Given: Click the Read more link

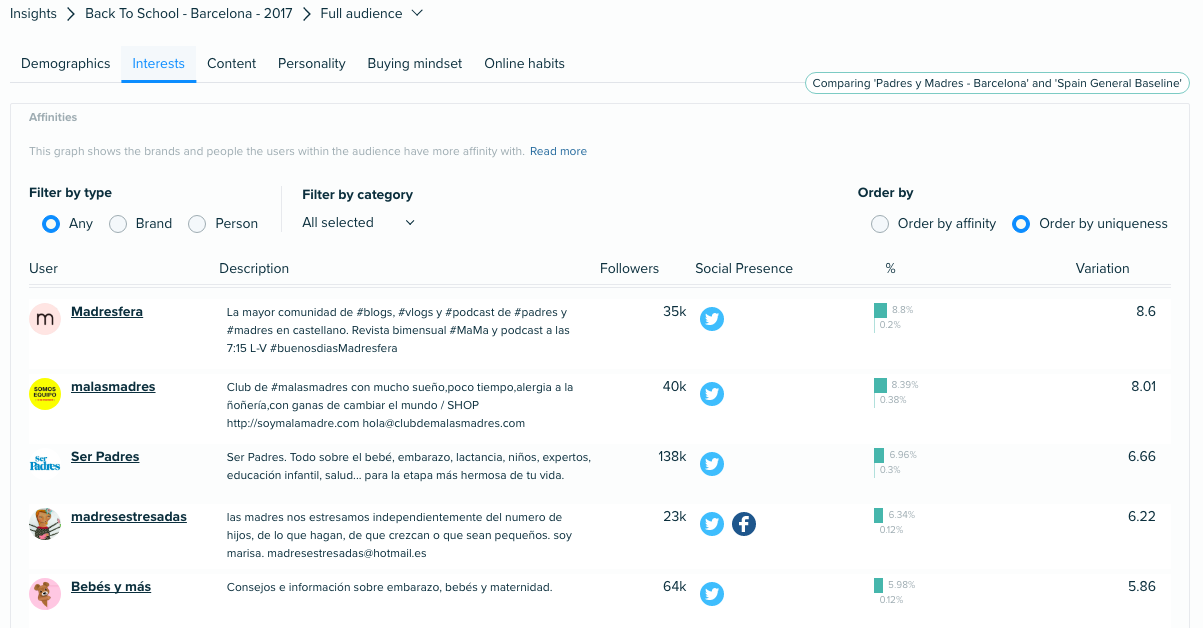Looking at the screenshot, I should 558,151.
